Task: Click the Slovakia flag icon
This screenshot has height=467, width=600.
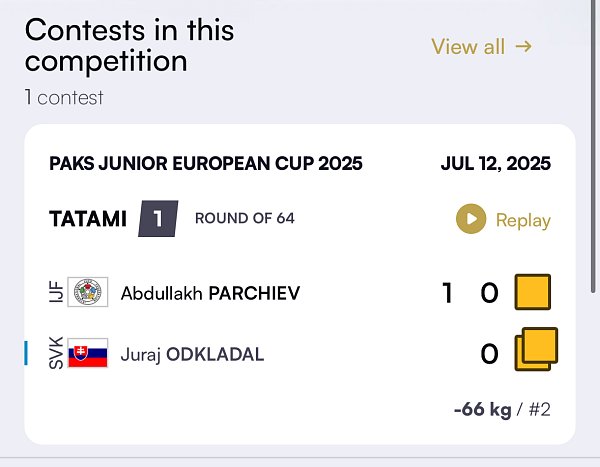Action: point(88,353)
